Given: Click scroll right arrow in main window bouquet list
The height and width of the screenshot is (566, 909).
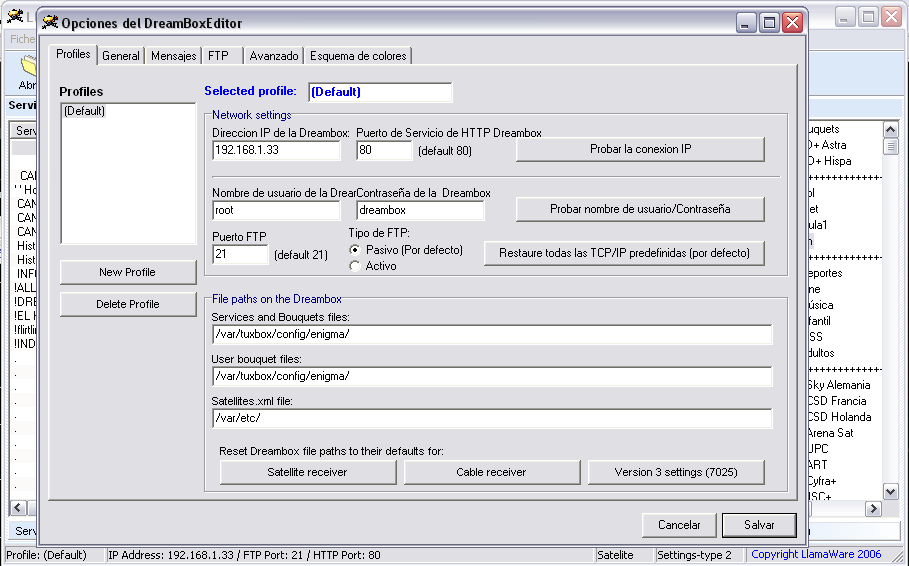Looking at the screenshot, I should point(873,509).
